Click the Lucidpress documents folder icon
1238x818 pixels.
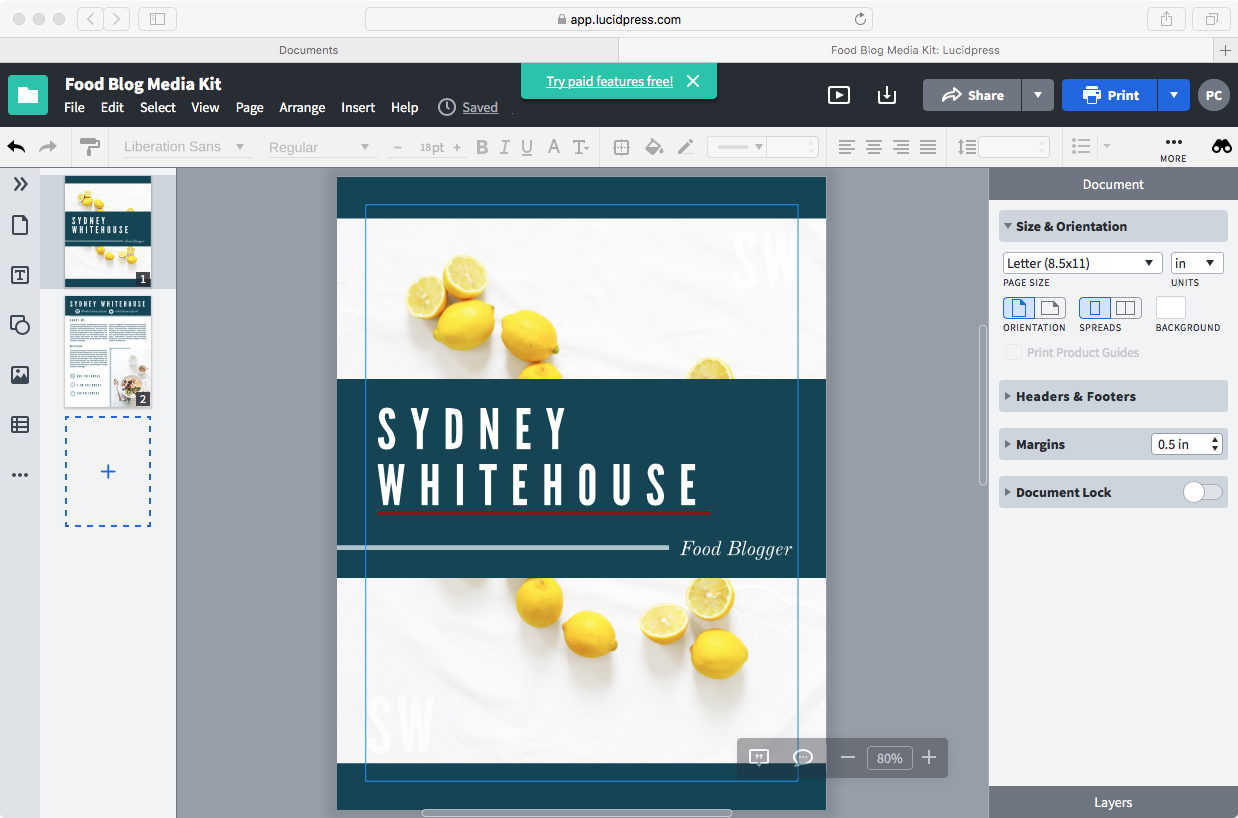pos(28,95)
